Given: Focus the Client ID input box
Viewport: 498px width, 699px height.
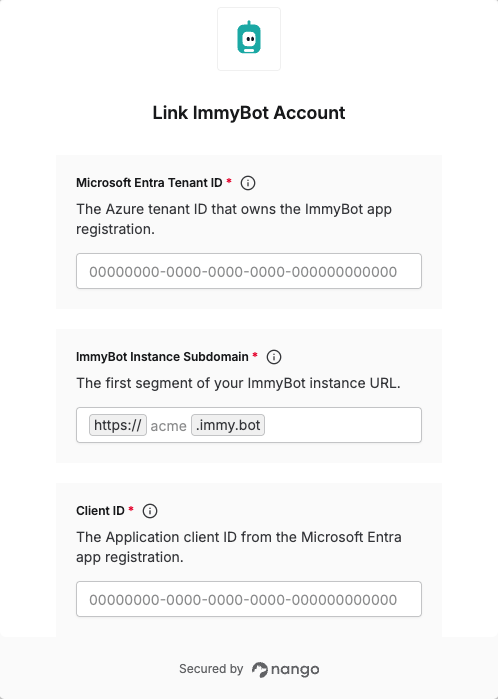Looking at the screenshot, I should [x=249, y=599].
